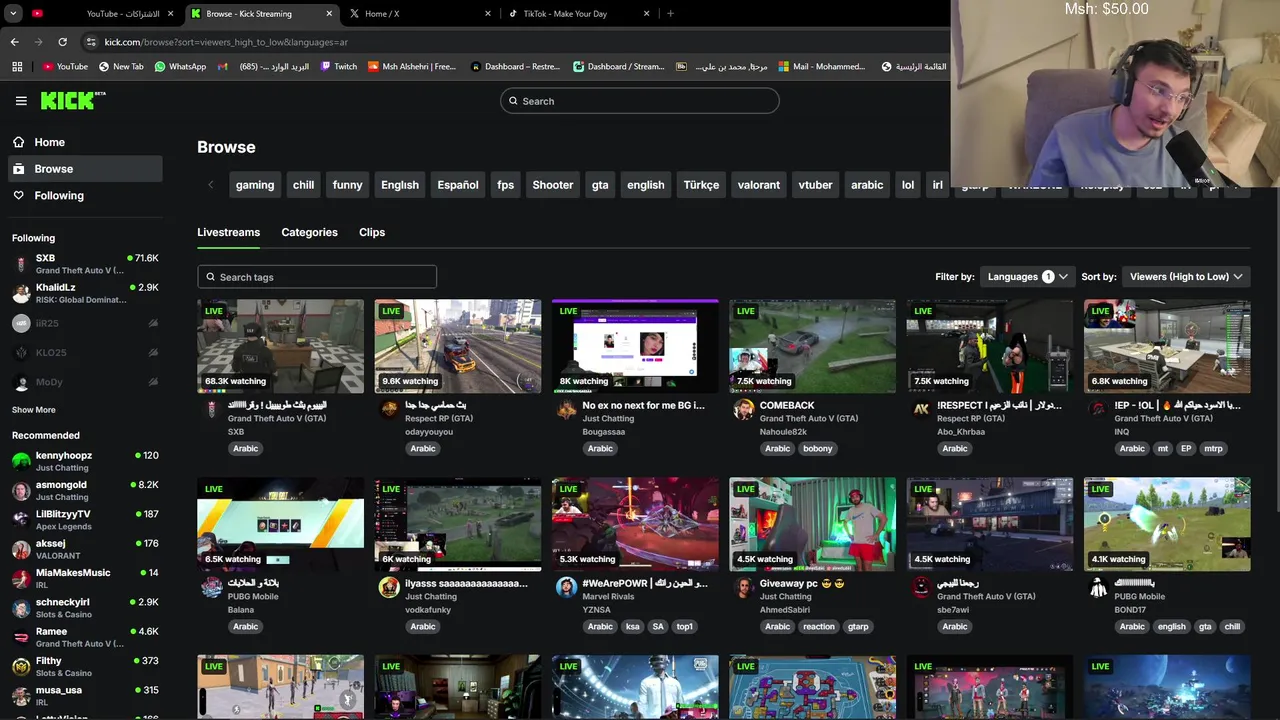Viewport: 1280px width, 720px height.
Task: Open the Twitch bookmark
Action: [339, 67]
